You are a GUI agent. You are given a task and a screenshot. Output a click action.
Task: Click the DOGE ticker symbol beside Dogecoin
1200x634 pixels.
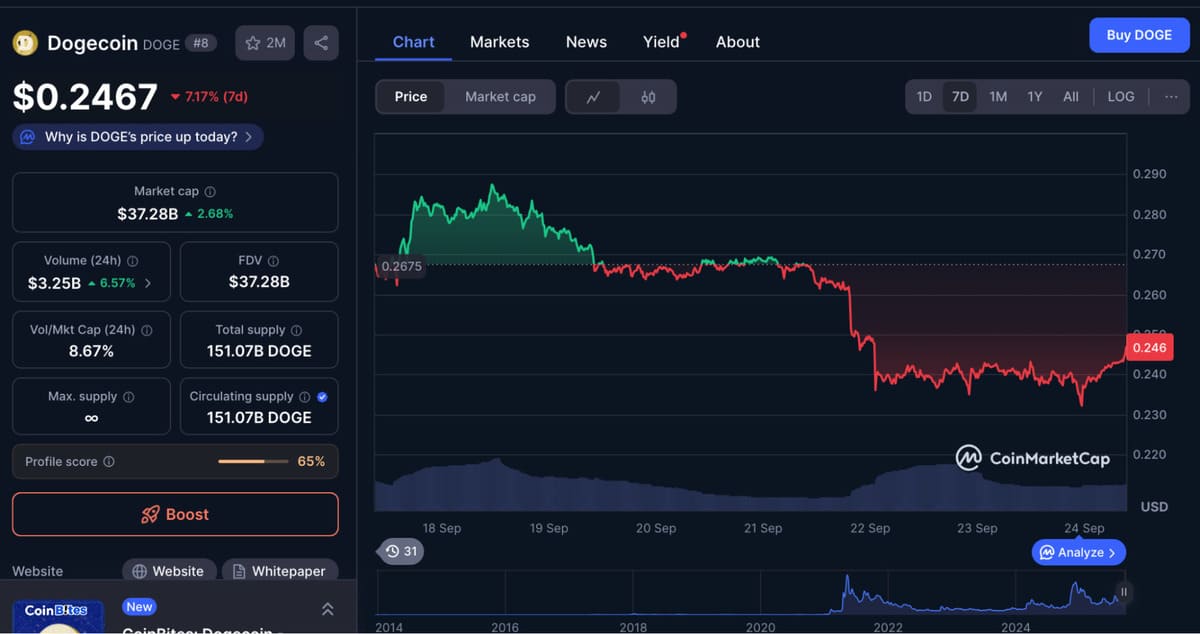162,44
